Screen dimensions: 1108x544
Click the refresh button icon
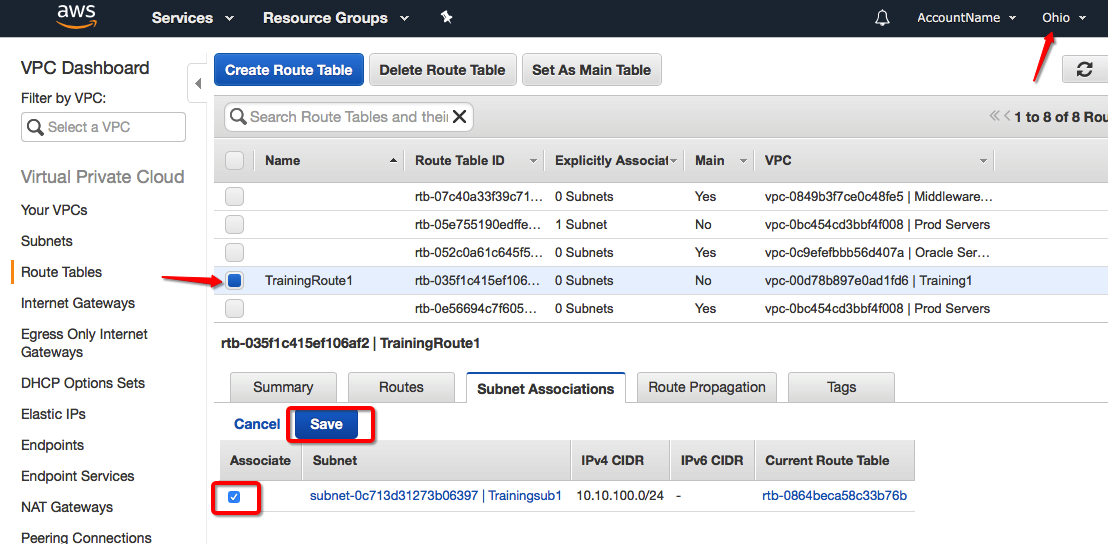click(x=1084, y=69)
